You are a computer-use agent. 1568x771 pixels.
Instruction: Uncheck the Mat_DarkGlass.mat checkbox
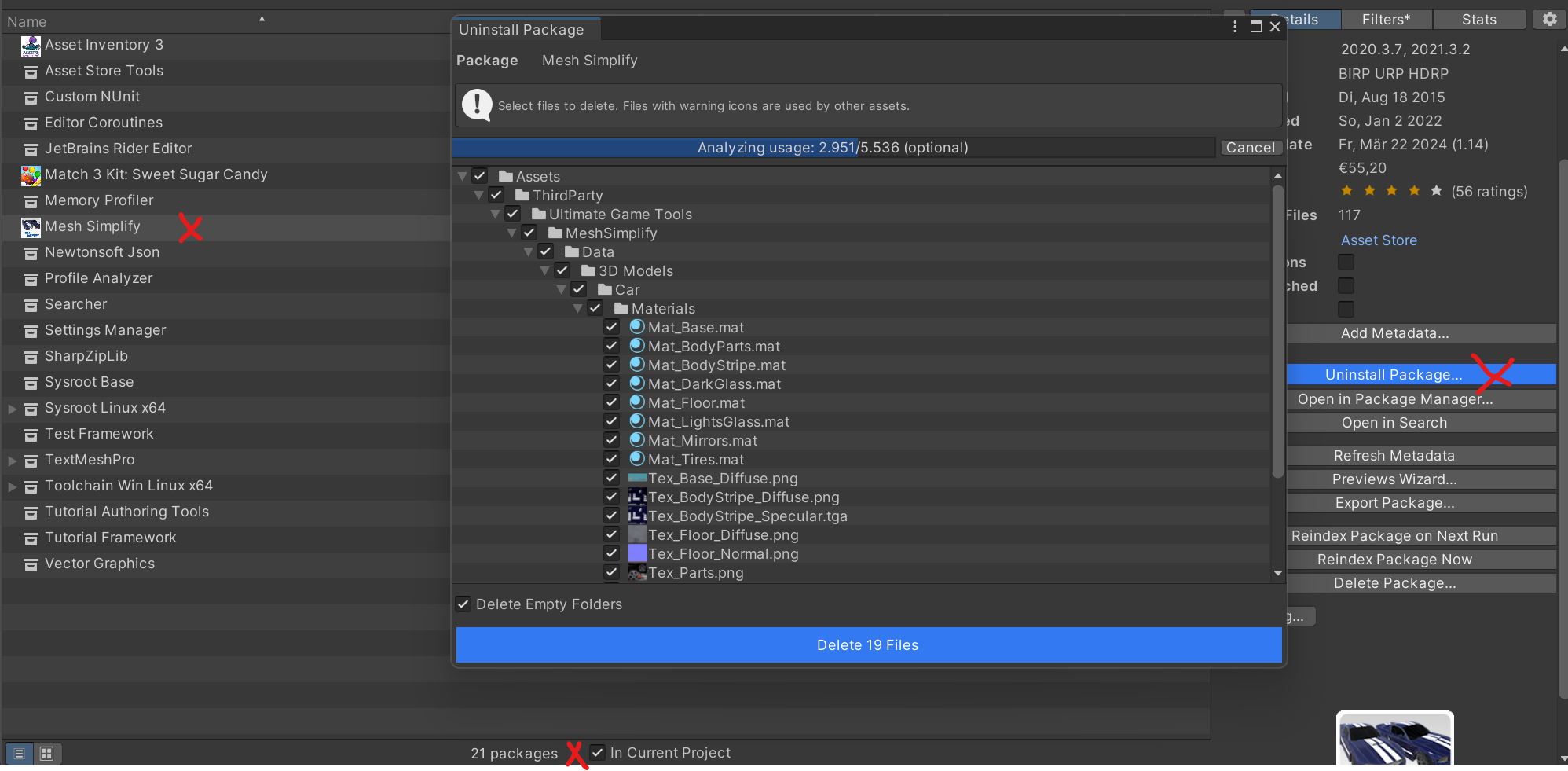pyautogui.click(x=612, y=384)
